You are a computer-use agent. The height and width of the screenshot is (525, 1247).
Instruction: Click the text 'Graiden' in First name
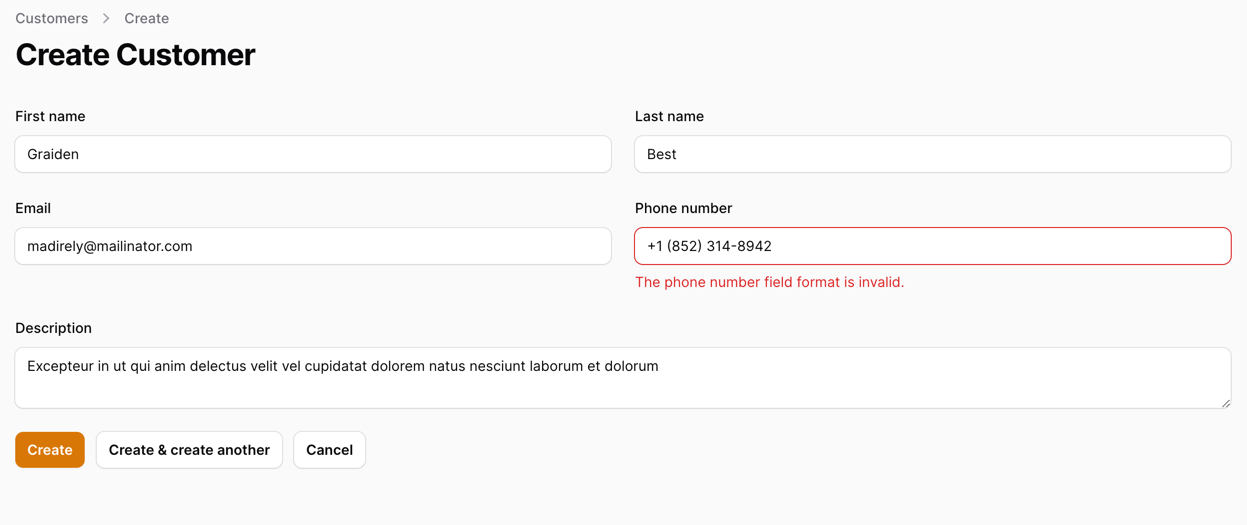click(53, 154)
